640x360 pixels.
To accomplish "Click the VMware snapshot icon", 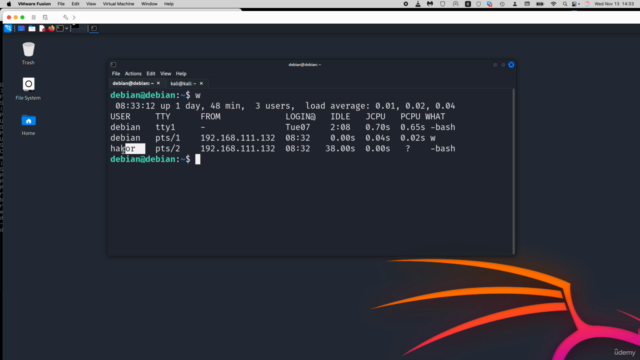I will [x=45, y=18].
